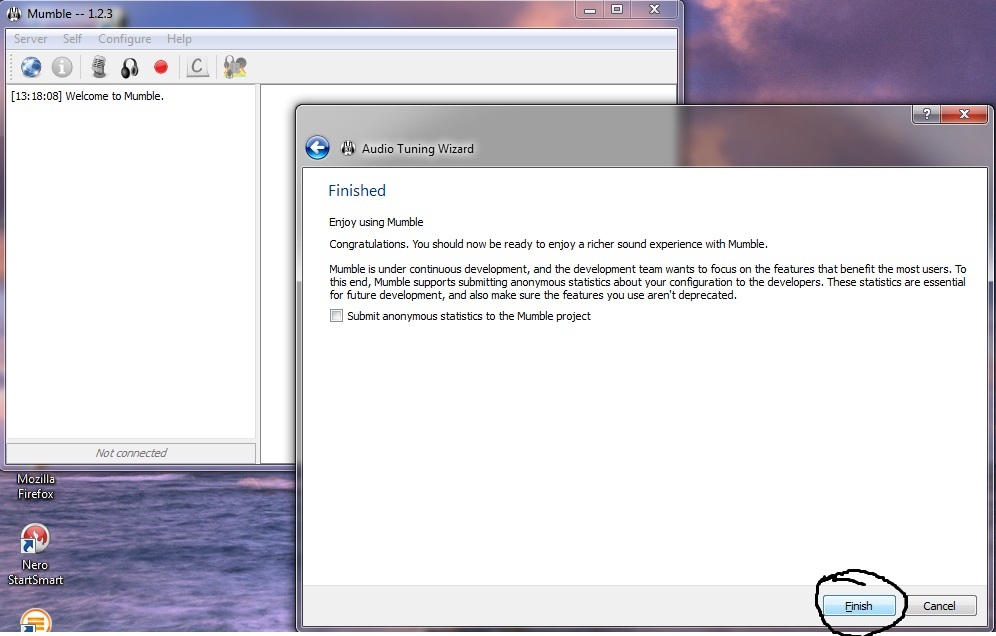Click the Finish button
Image resolution: width=996 pixels, height=636 pixels.
[x=859, y=606]
